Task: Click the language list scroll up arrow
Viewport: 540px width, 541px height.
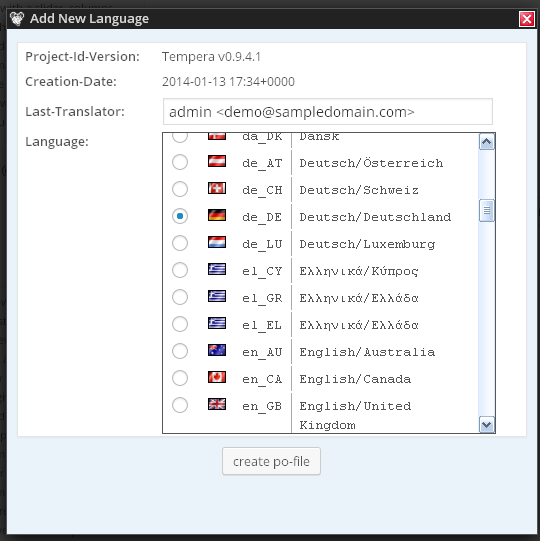Action: pyautogui.click(x=487, y=141)
